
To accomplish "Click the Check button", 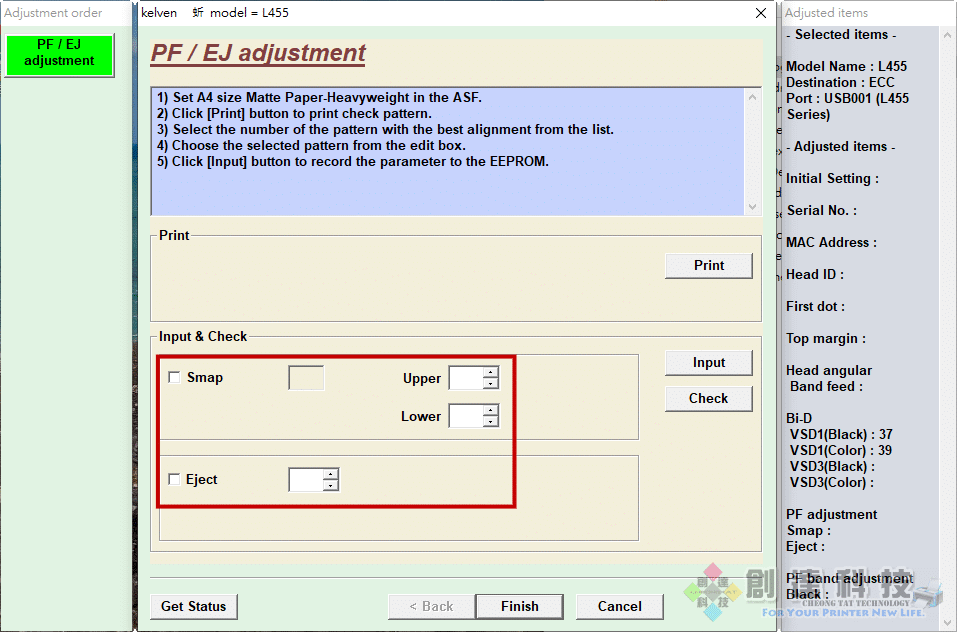I will coord(708,398).
